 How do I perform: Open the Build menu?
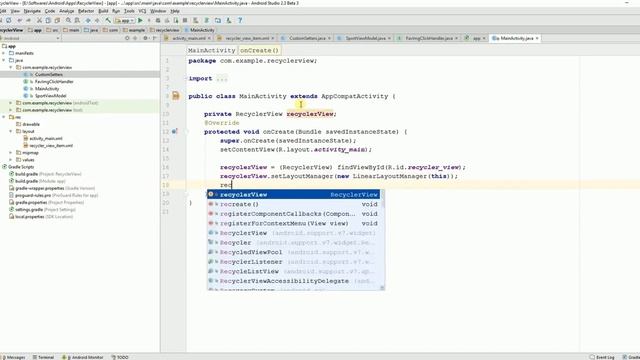[103, 11]
